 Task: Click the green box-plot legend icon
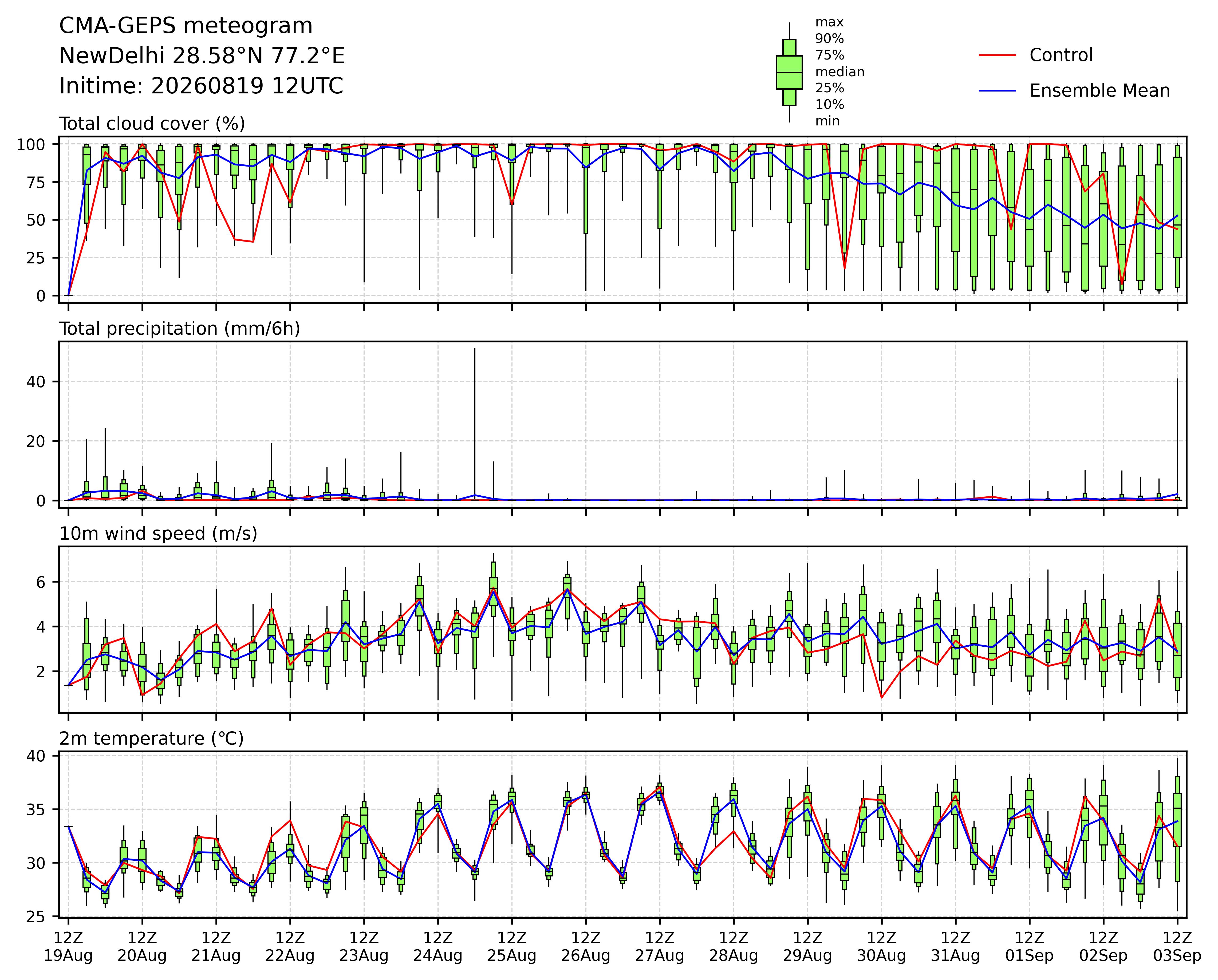click(789, 72)
